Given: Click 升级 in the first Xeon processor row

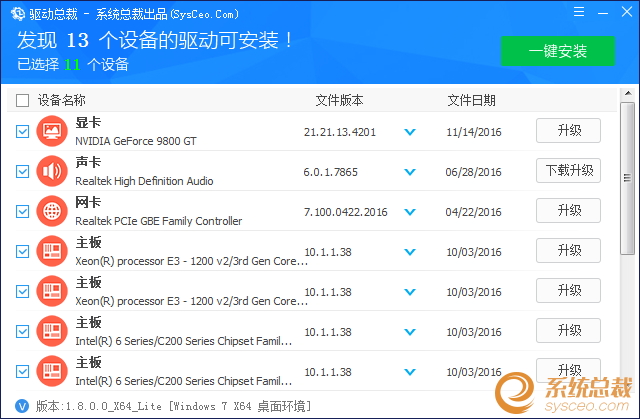Looking at the screenshot, I should click(x=568, y=251).
